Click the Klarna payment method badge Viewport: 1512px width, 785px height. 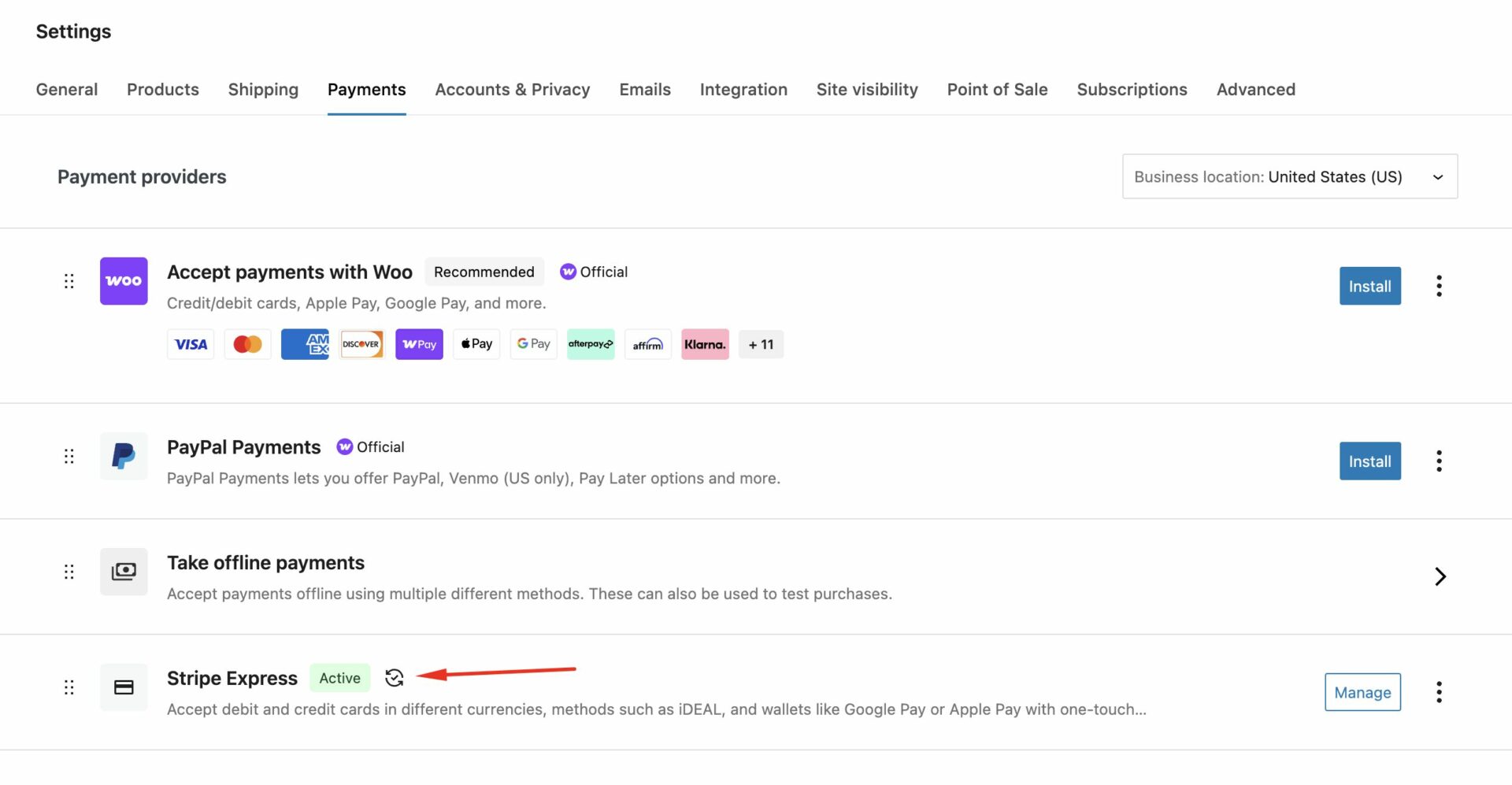[x=705, y=345]
